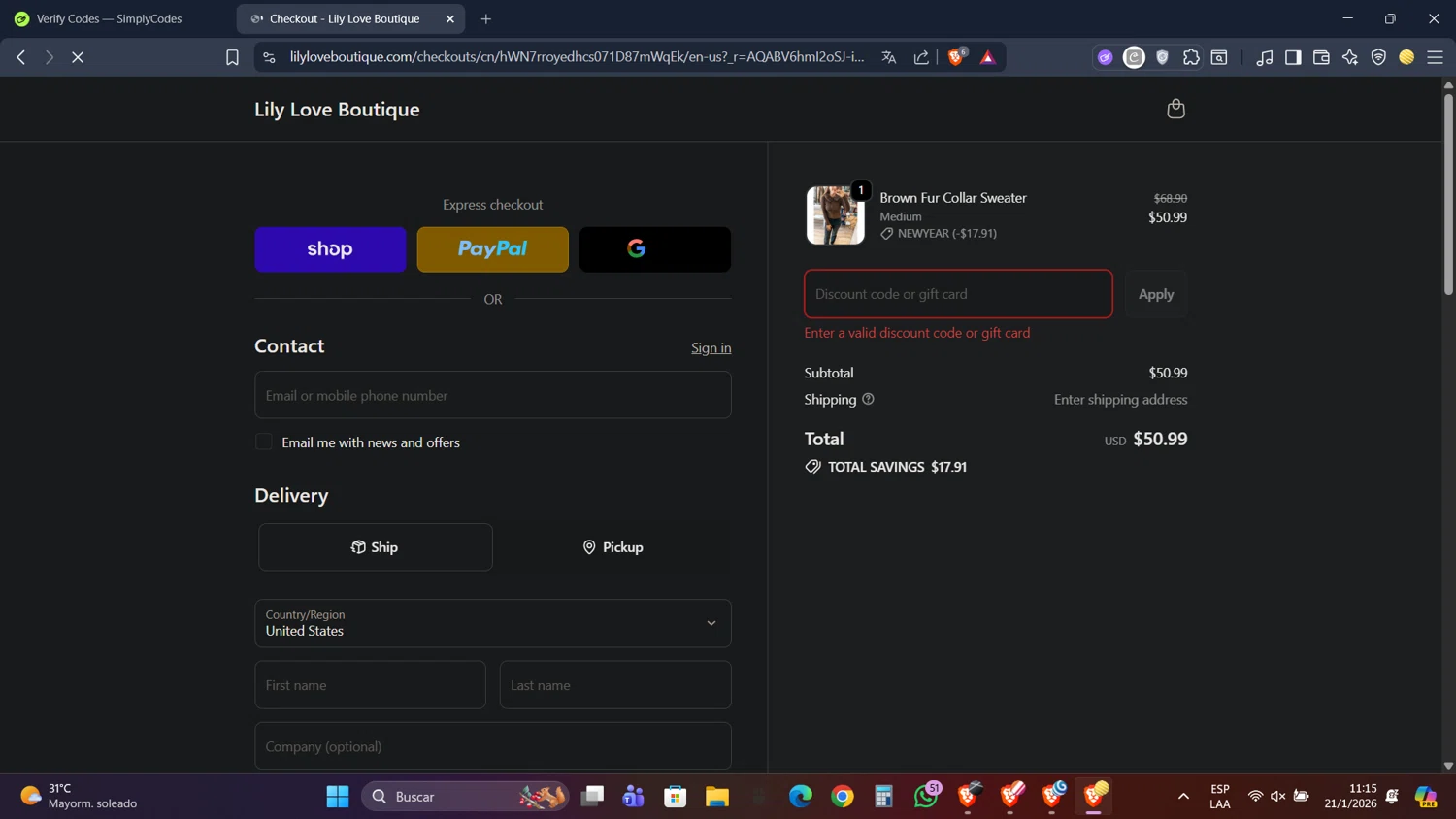This screenshot has width=1456, height=819.
Task: Switch to Verify Codes — SimplyCodes tab
Action: 109,18
